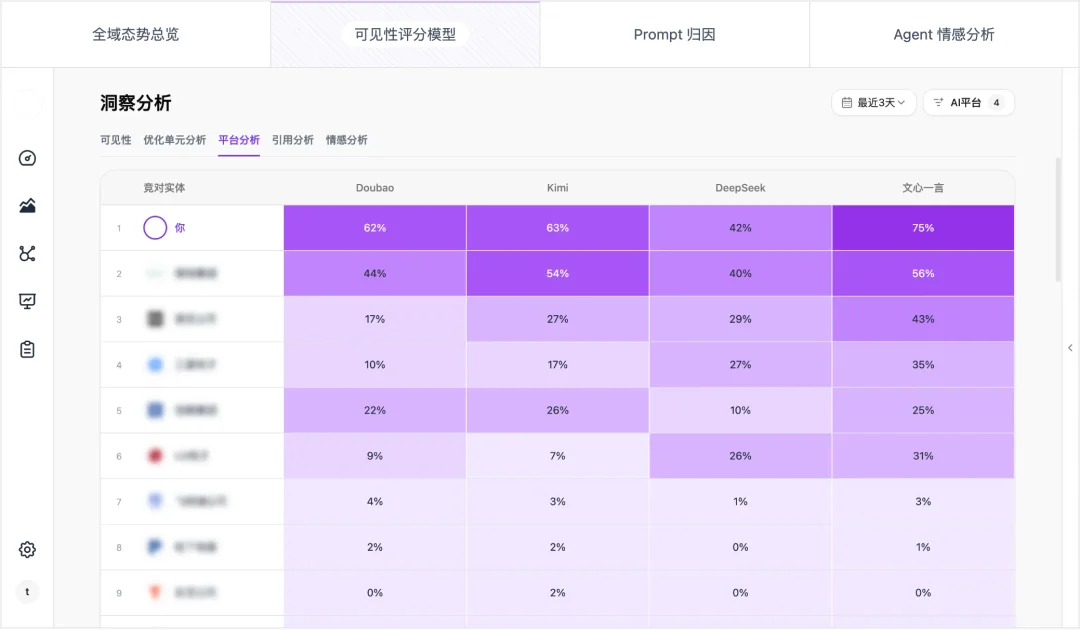Select the 引用分析 sub-tab
The width and height of the screenshot is (1080, 630).
tap(294, 140)
